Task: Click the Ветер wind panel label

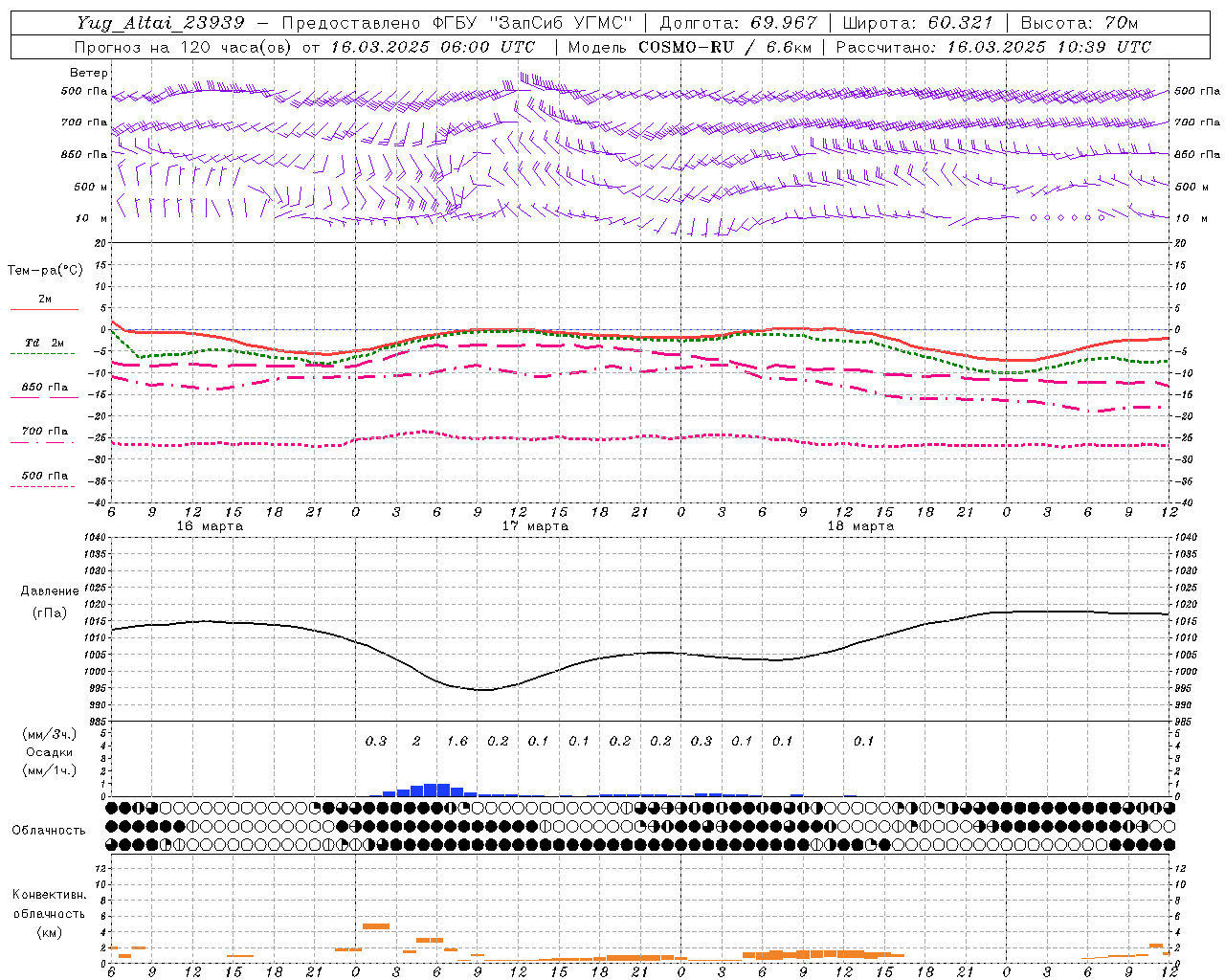Action: tap(88, 73)
